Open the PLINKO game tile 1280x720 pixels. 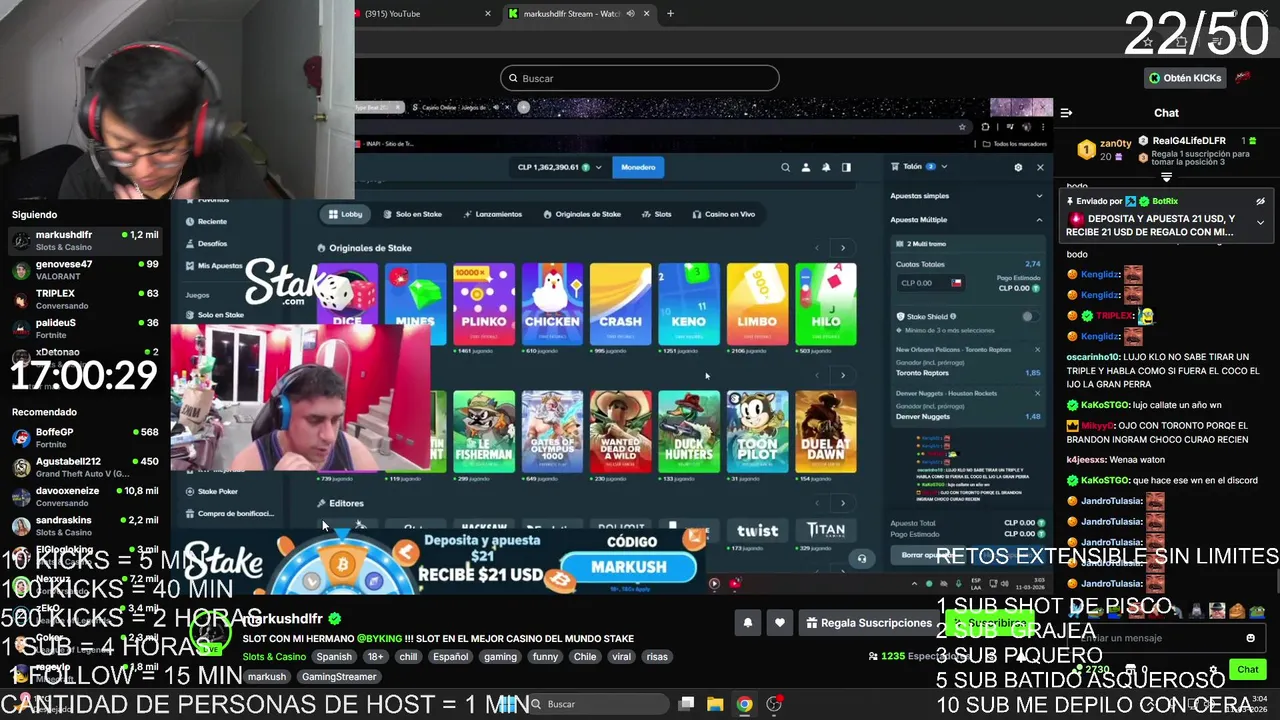pos(483,304)
